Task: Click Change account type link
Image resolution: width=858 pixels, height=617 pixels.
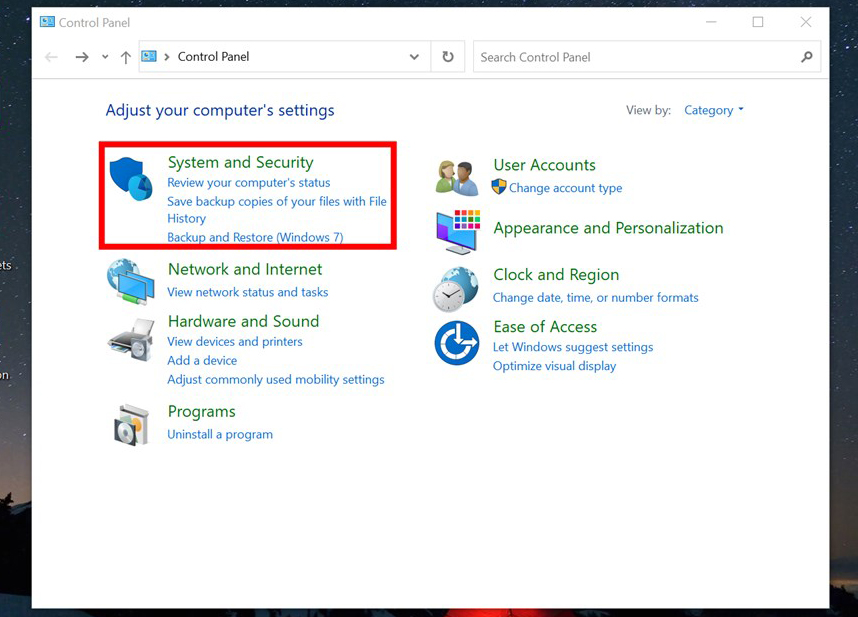Action: click(565, 188)
